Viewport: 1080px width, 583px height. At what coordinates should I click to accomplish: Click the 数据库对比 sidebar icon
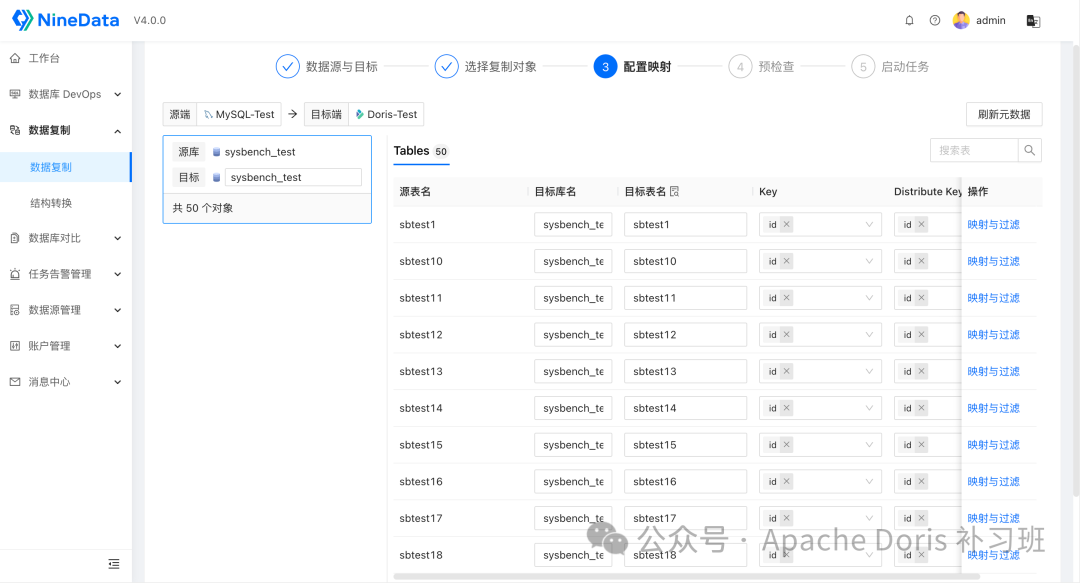pyautogui.click(x=14, y=238)
